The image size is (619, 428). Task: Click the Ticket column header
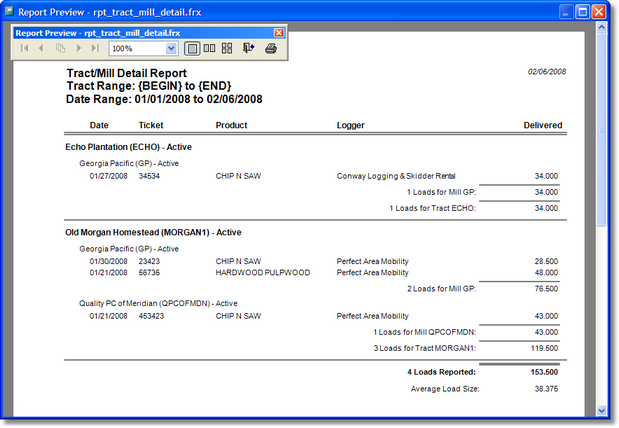click(151, 125)
